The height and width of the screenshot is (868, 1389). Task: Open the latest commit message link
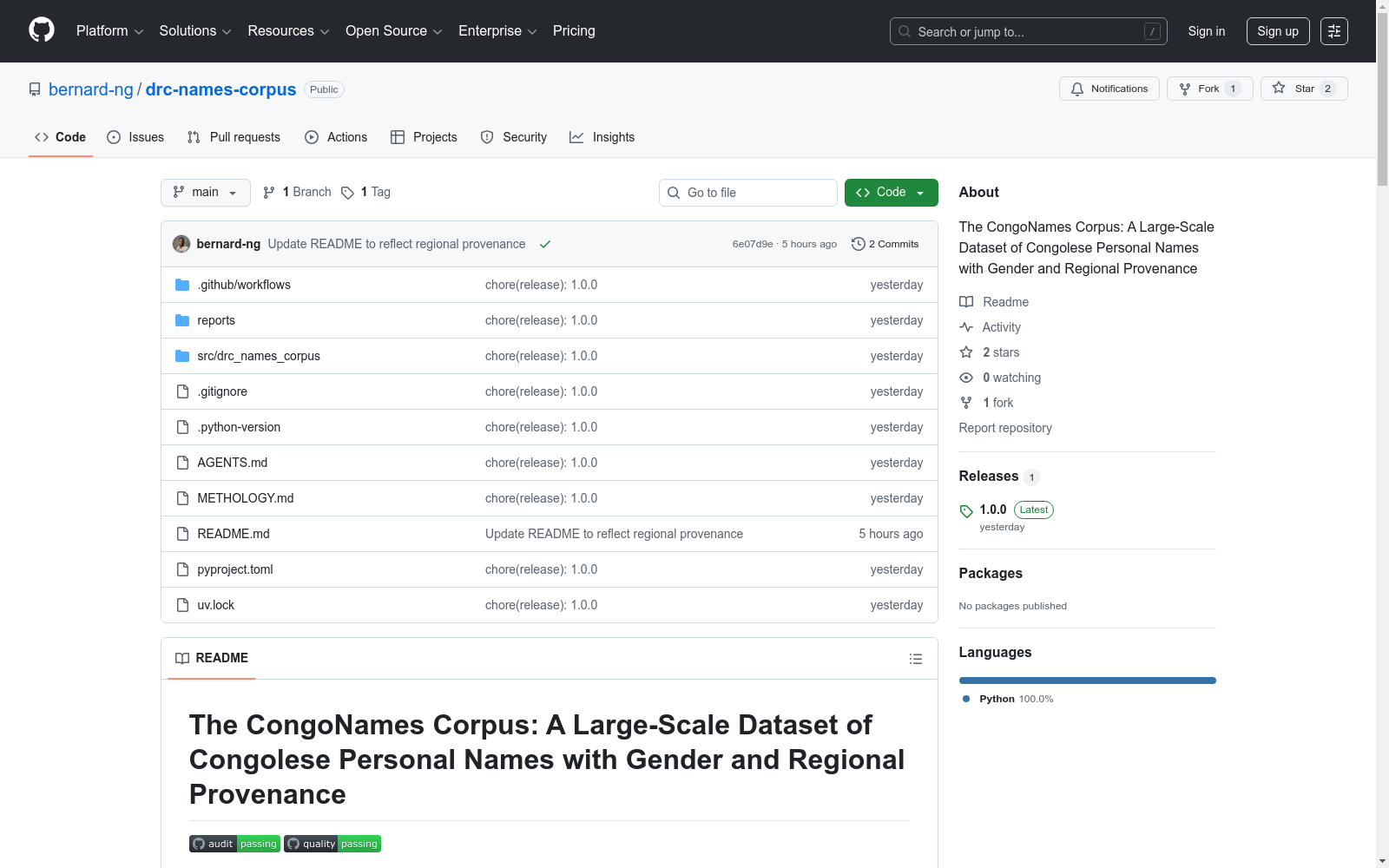coord(397,244)
